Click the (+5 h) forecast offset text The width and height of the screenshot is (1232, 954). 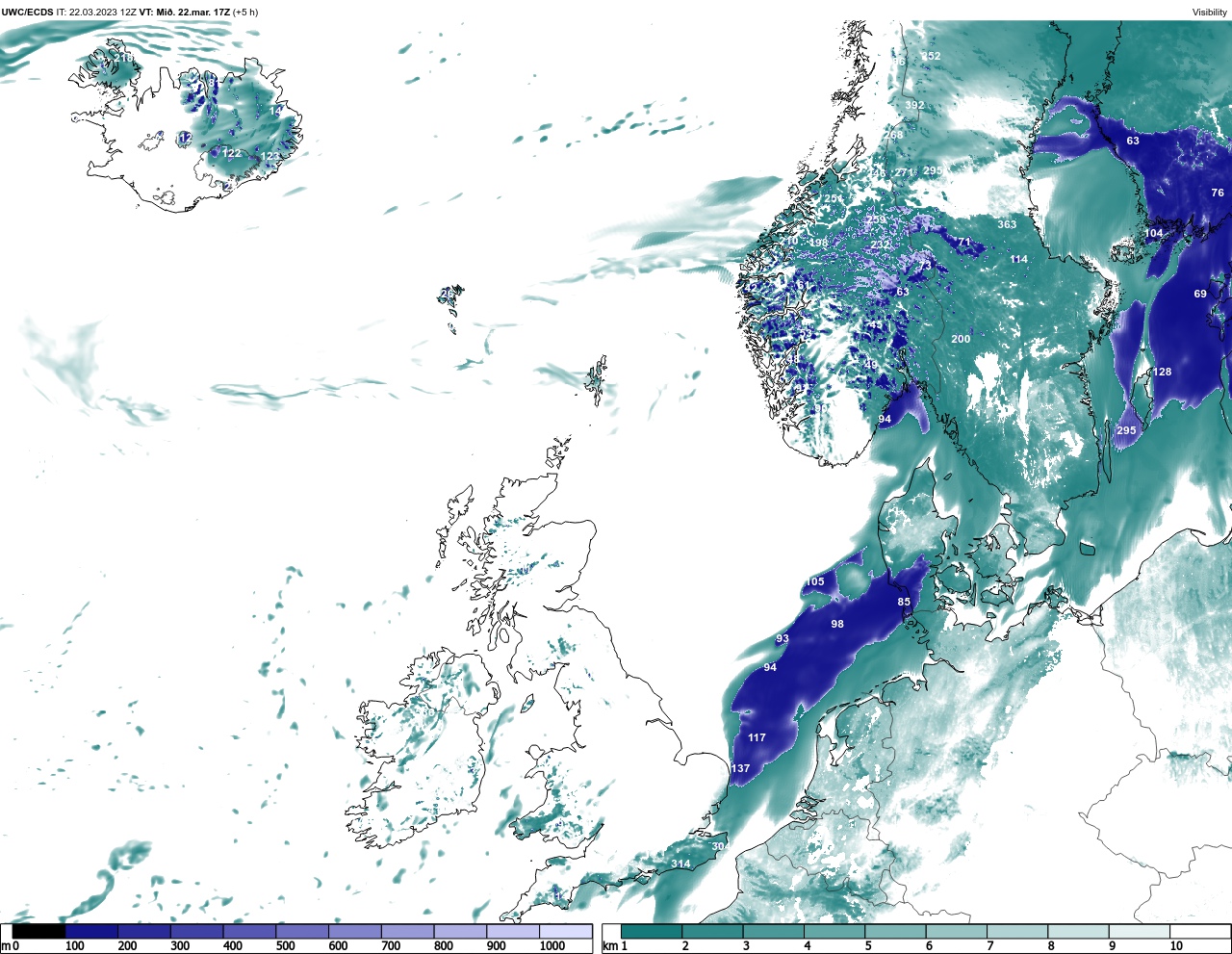(x=245, y=13)
